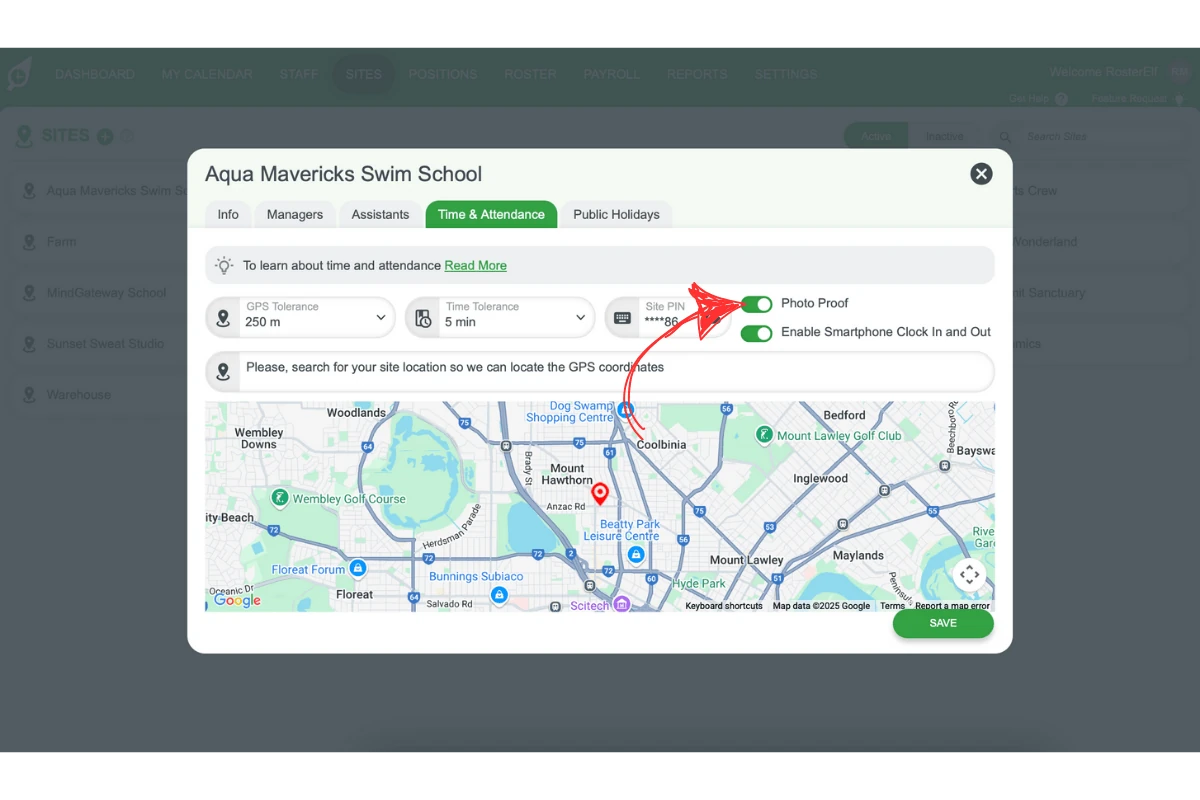The height and width of the screenshot is (800, 1200).
Task: Click the Dog Swamp Shopping Centre marker
Action: pyautogui.click(x=625, y=409)
